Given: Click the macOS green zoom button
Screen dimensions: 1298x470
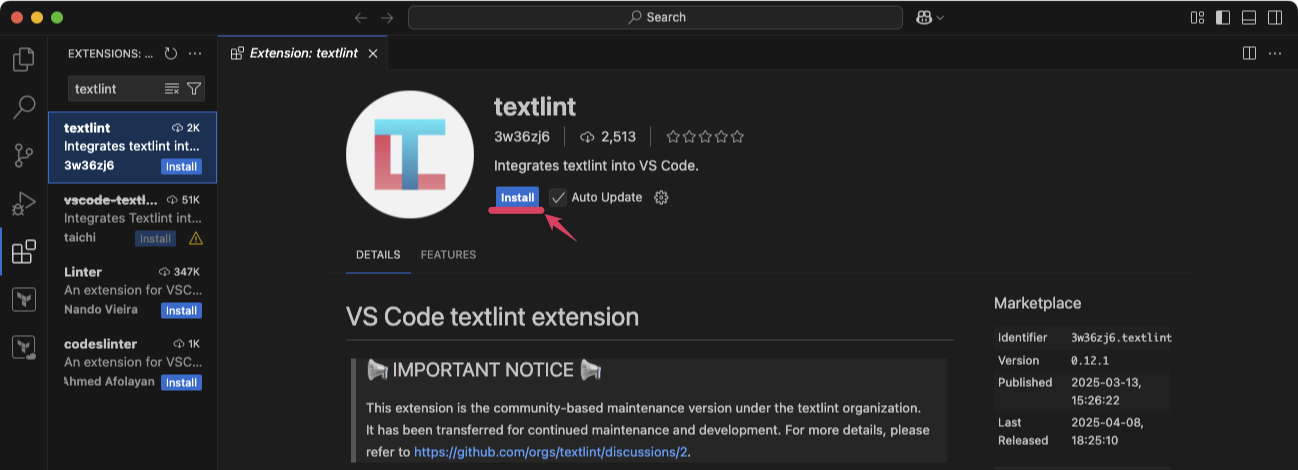Looking at the screenshot, I should pyautogui.click(x=57, y=17).
